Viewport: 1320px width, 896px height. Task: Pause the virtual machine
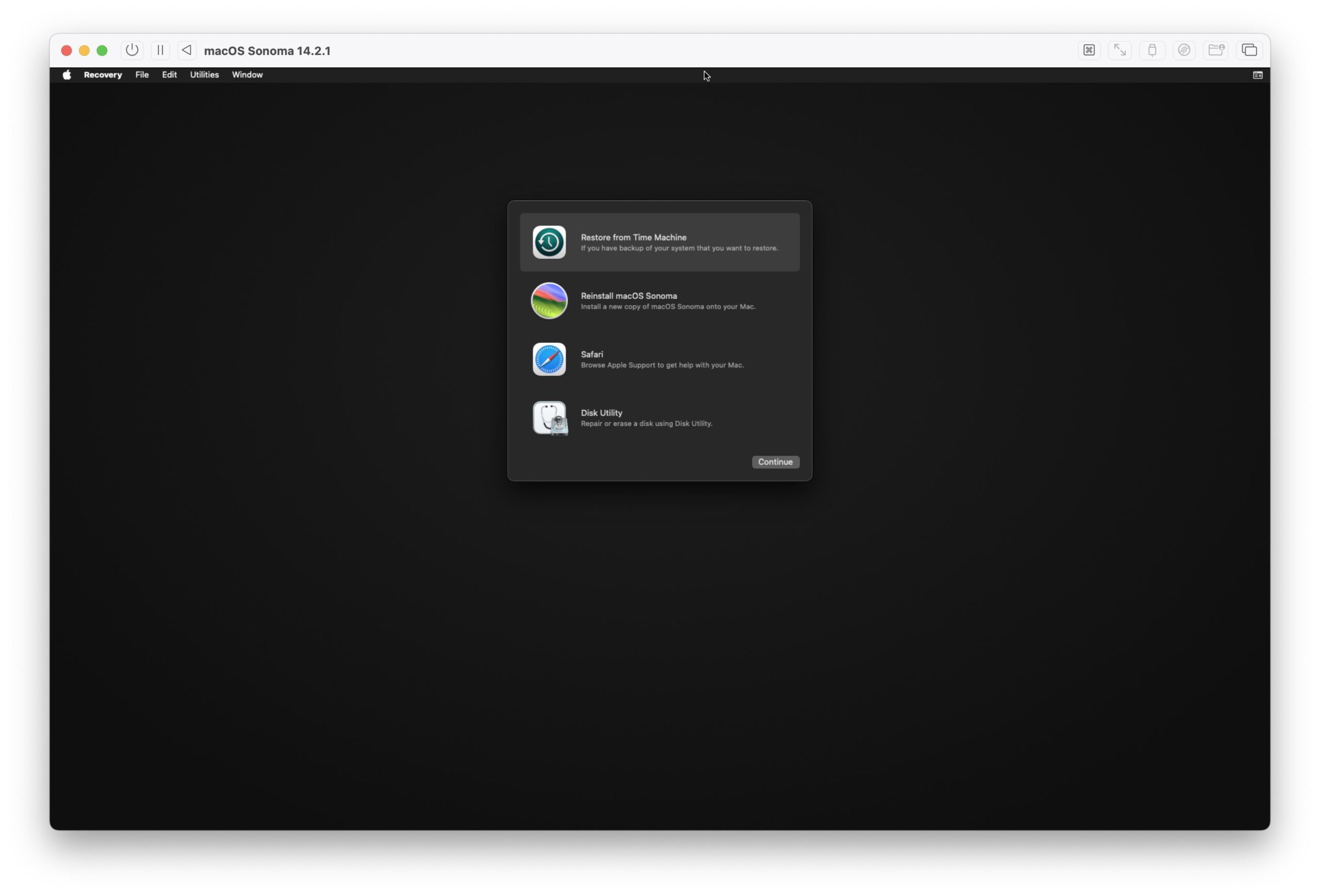click(x=160, y=50)
